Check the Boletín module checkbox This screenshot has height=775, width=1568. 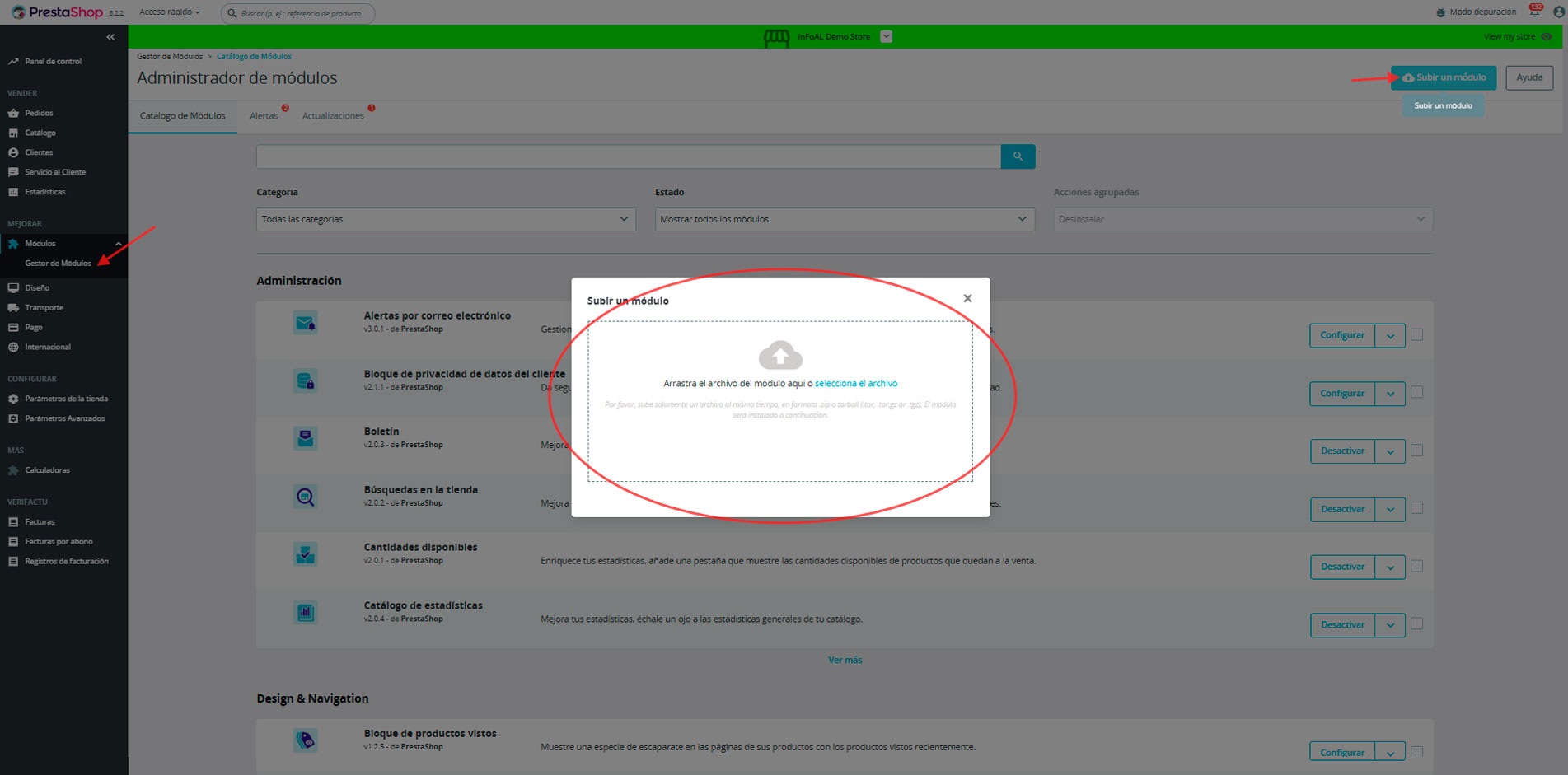(1416, 451)
